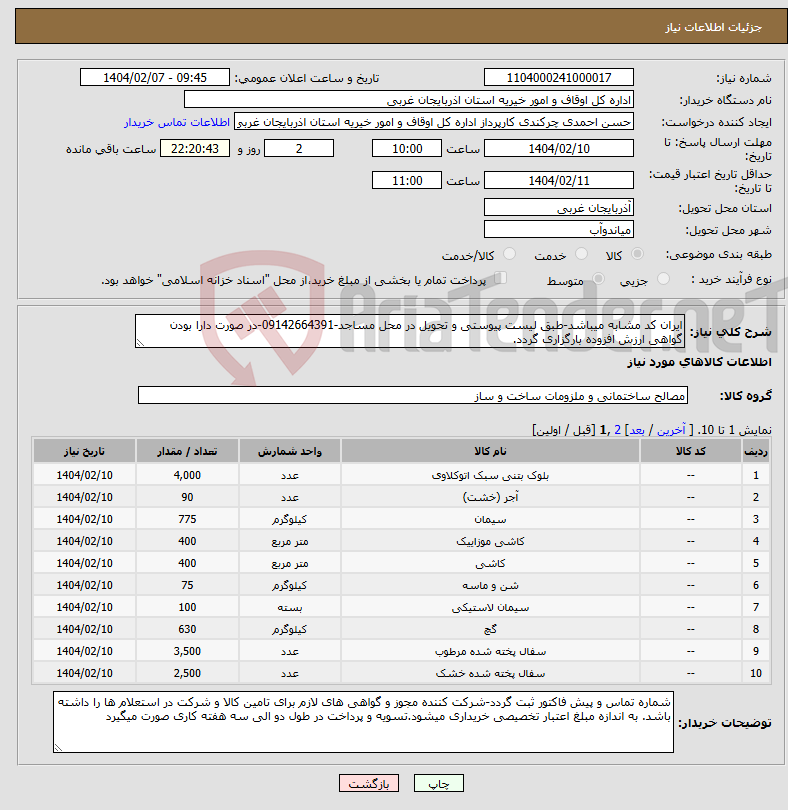Screen dimensions: 788x810
Task: Click the توضیحات خریدار notes textarea
Action: point(363,722)
